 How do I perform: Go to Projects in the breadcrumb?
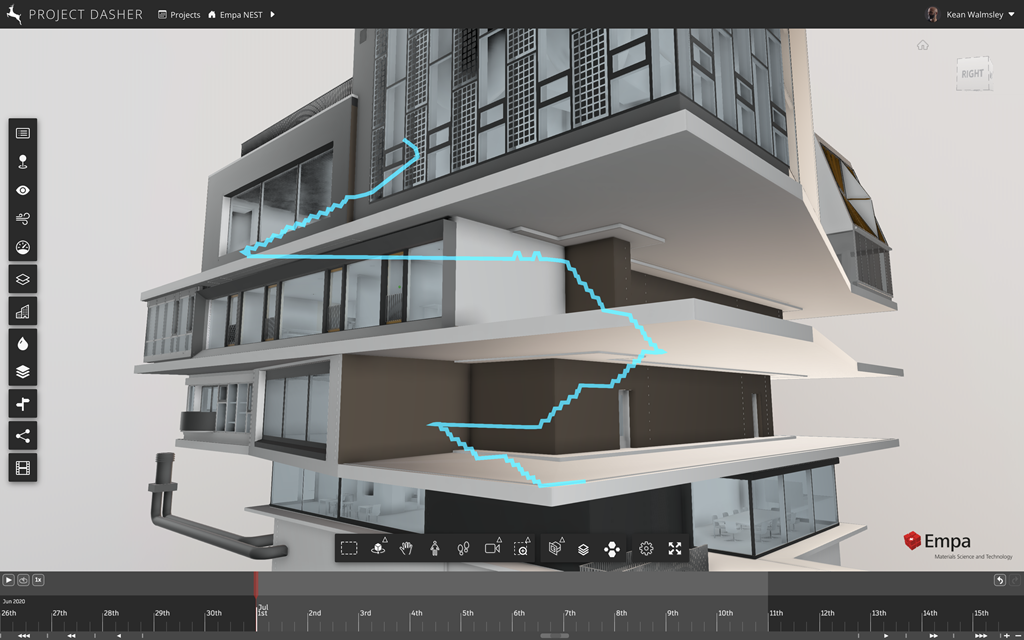click(x=179, y=15)
